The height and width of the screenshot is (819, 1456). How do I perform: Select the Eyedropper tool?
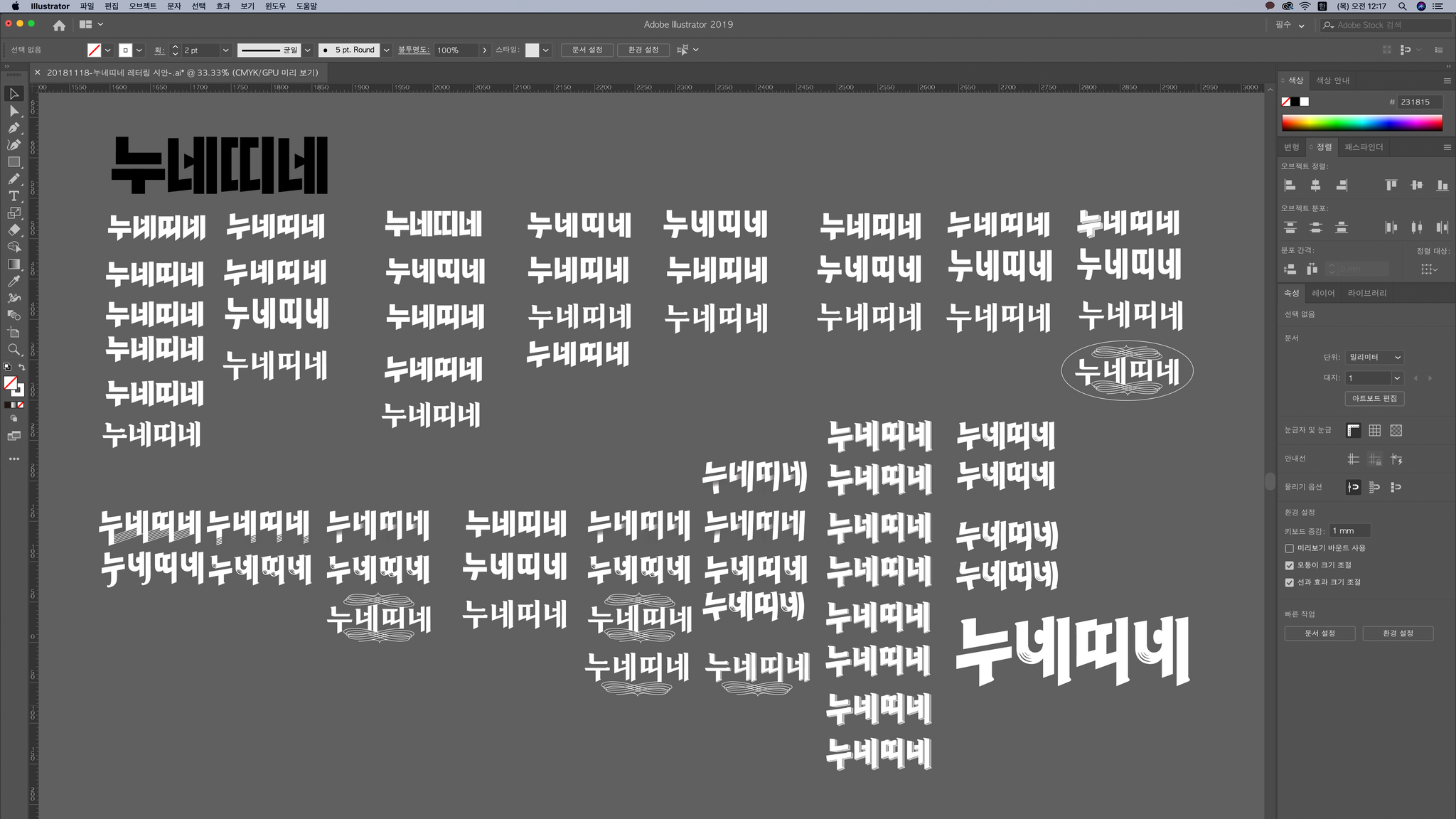(x=14, y=282)
